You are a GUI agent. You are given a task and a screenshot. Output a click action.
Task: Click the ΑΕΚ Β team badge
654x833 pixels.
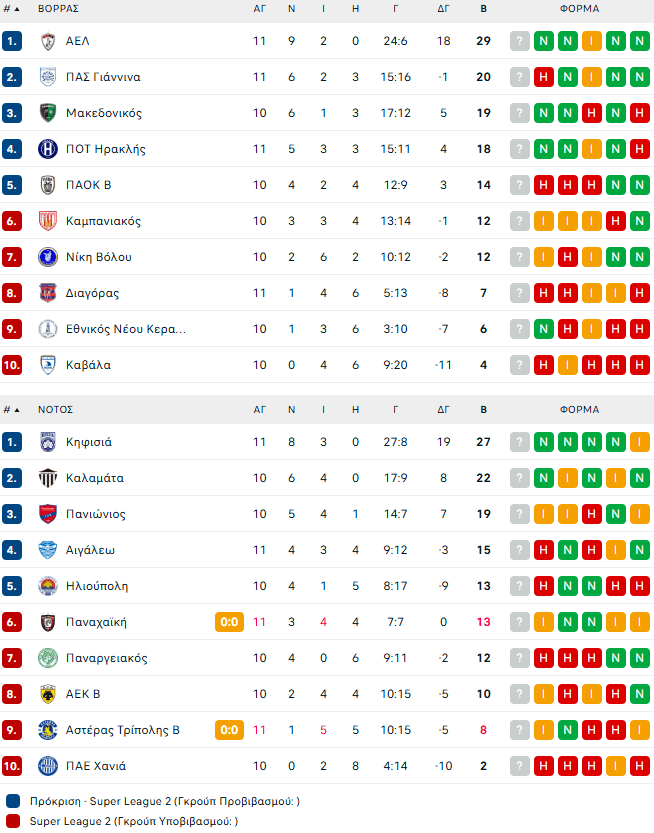point(47,694)
